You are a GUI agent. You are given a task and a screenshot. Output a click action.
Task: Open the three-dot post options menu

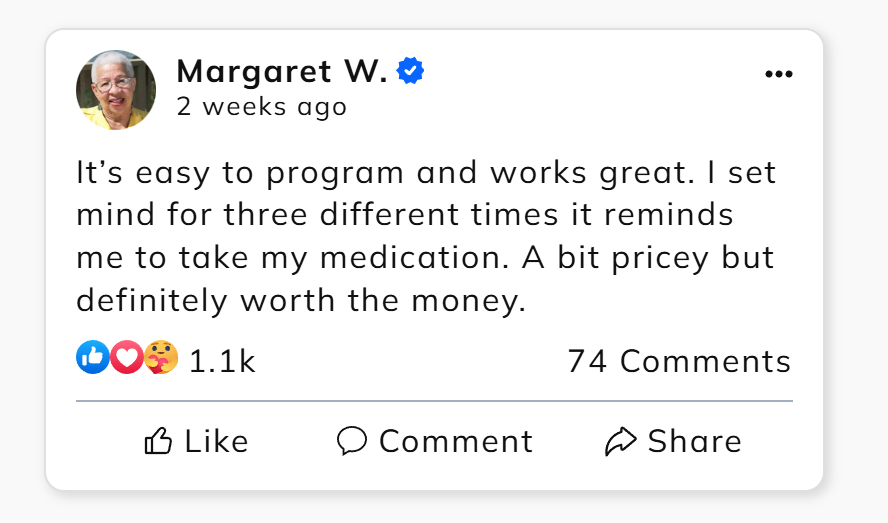[x=778, y=74]
